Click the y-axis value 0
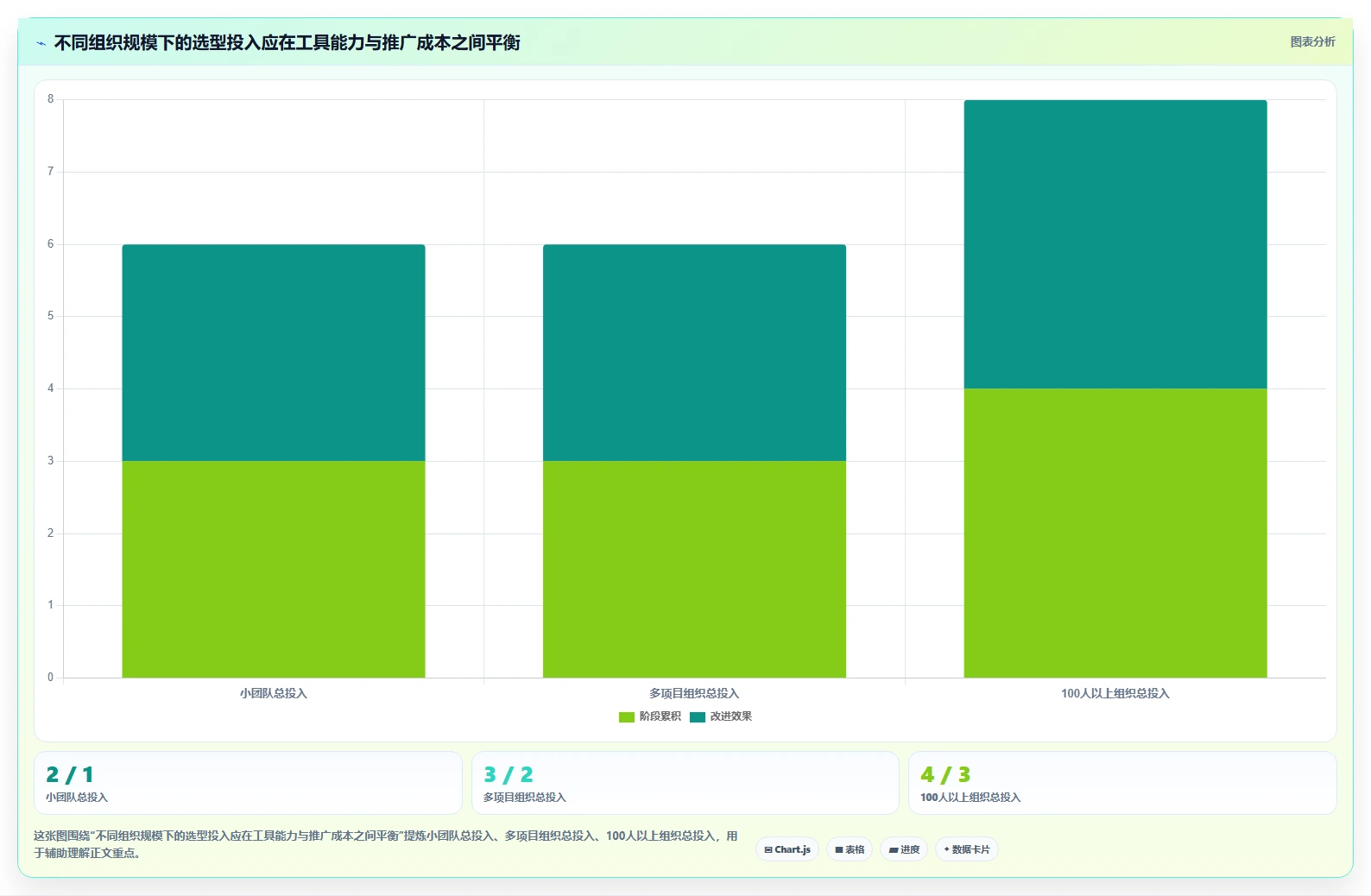 coord(50,678)
